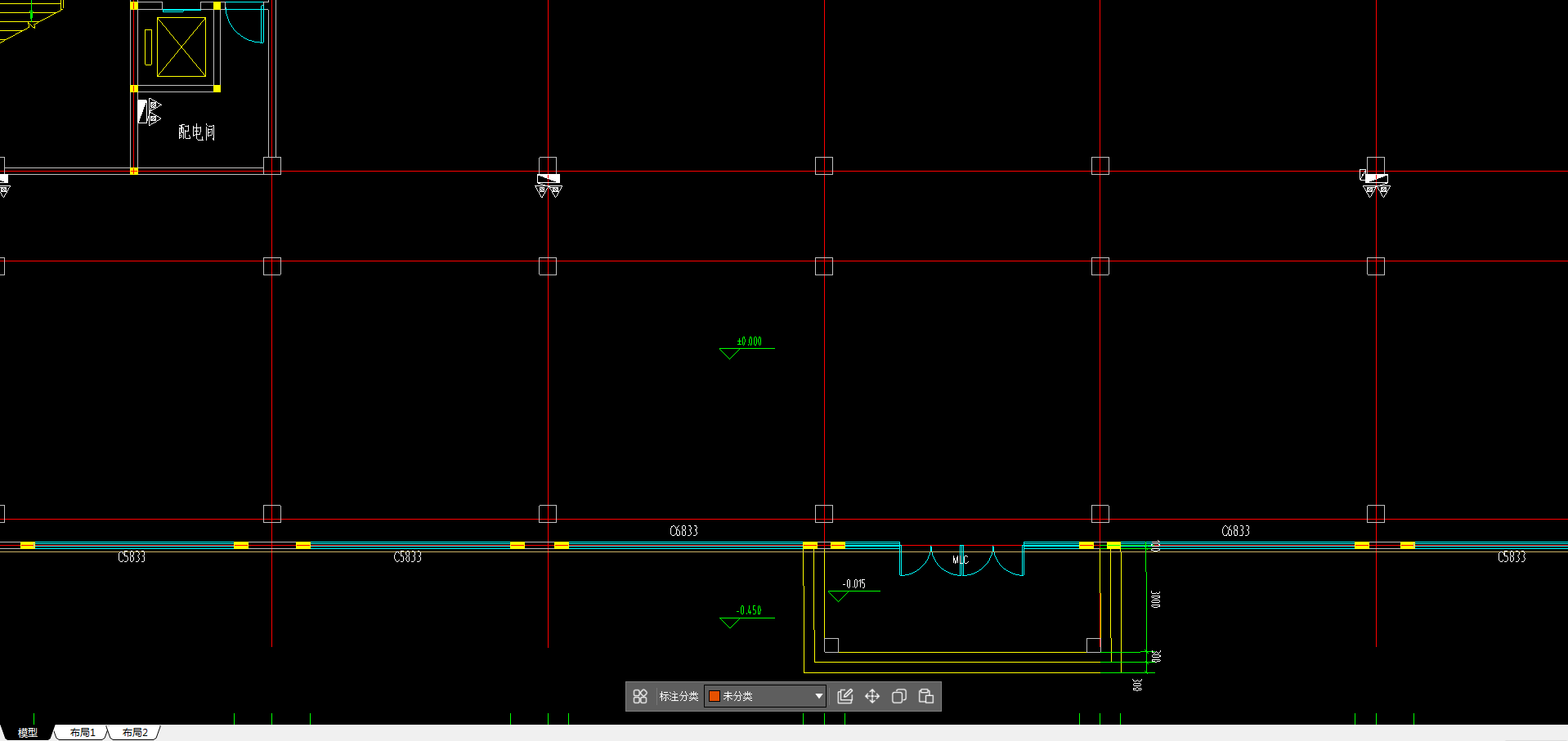Click the -0.450 elevation label
The width and height of the screenshot is (1568, 741).
[x=749, y=610]
